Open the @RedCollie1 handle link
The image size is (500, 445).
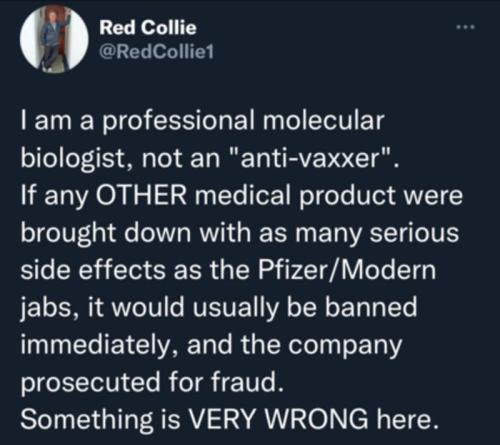pyautogui.click(x=156, y=52)
